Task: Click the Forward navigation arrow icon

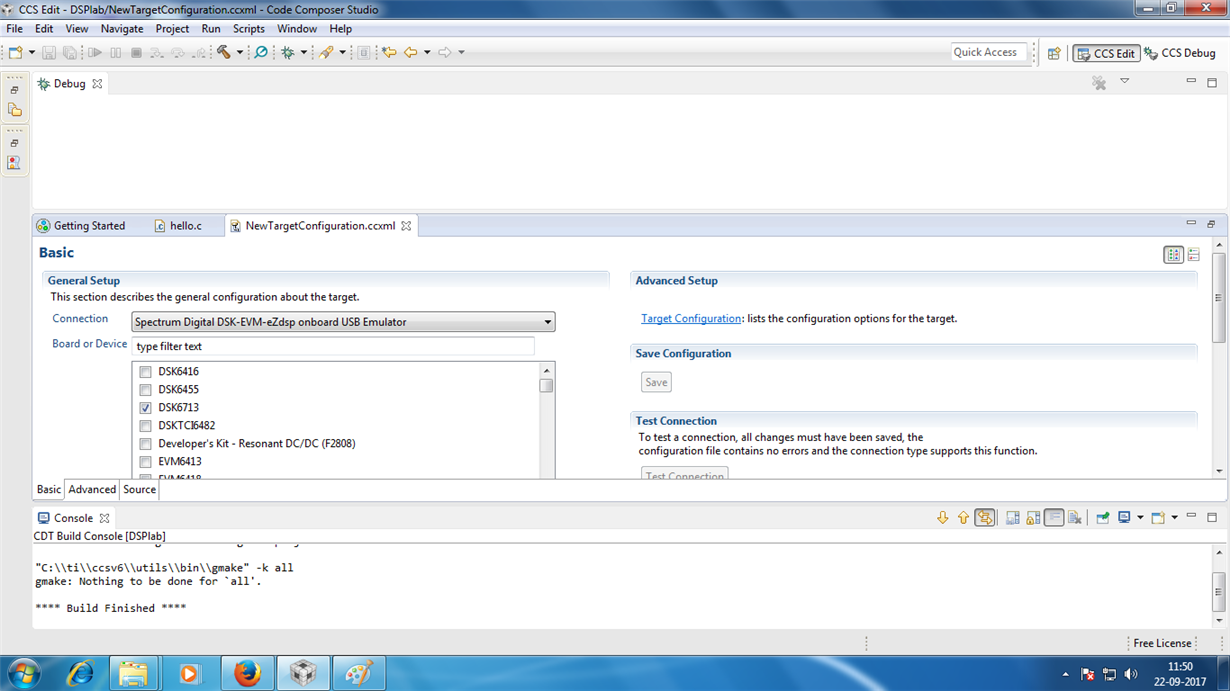Action: point(445,52)
